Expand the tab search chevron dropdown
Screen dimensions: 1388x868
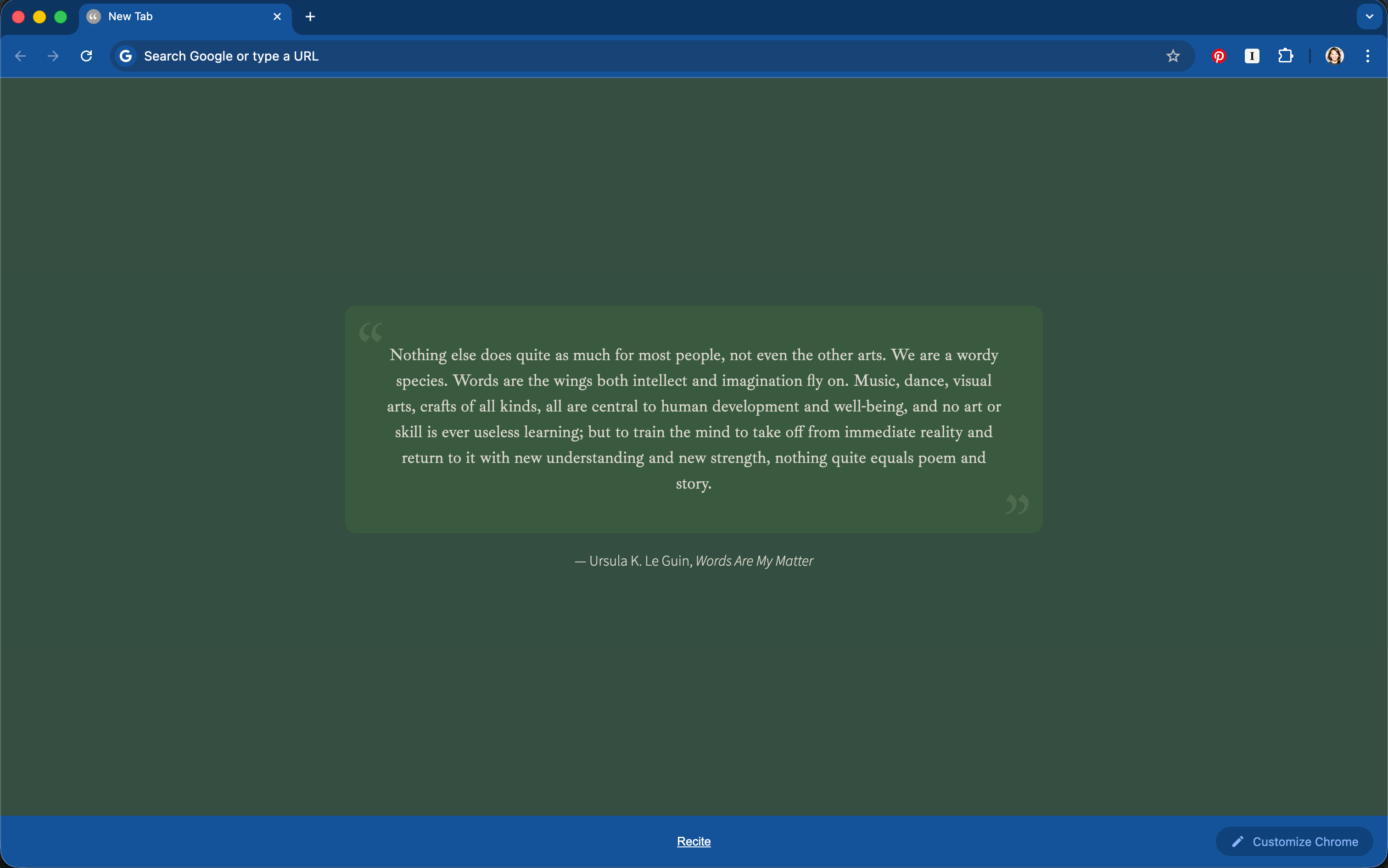click(1369, 17)
